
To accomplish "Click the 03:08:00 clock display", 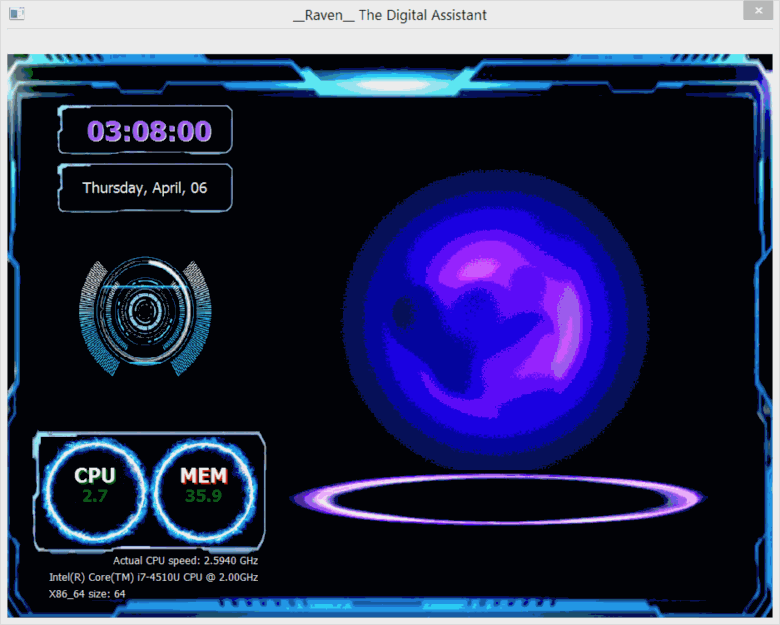I will (149, 131).
